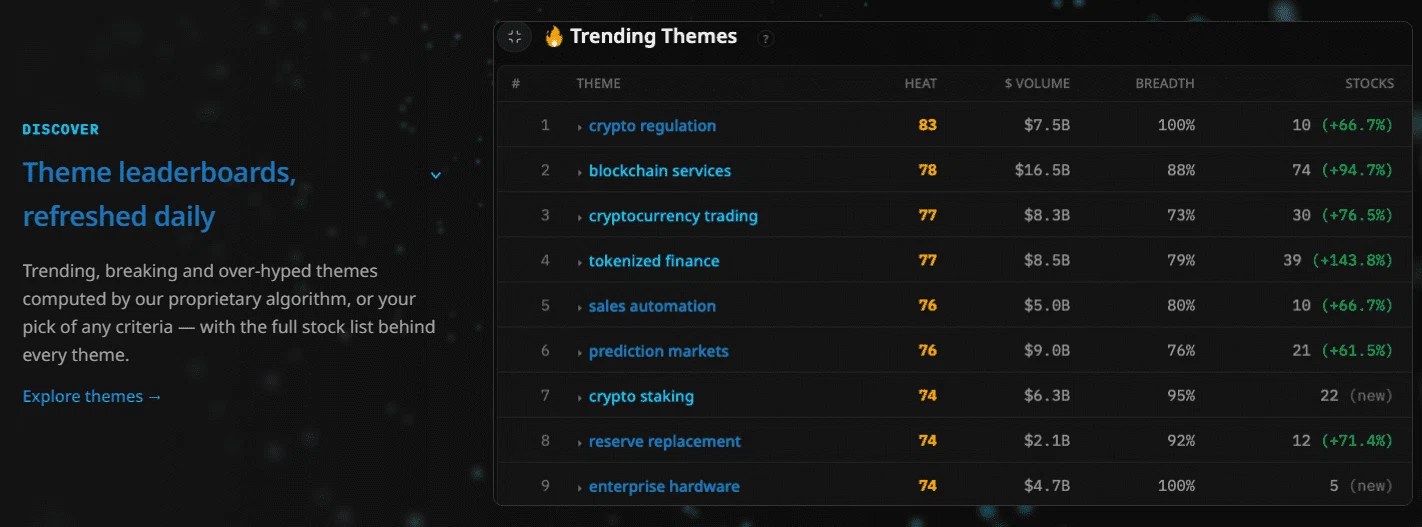Click the DISCOVER section label

[61, 130]
